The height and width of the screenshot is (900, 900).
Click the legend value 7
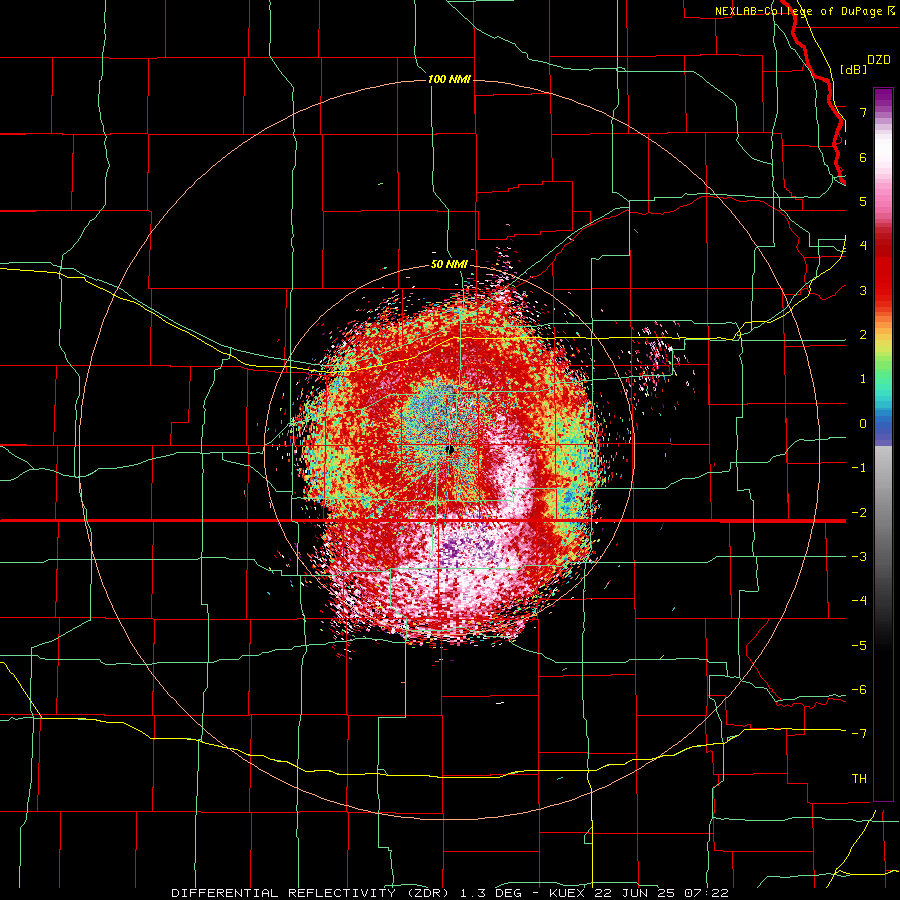click(863, 112)
